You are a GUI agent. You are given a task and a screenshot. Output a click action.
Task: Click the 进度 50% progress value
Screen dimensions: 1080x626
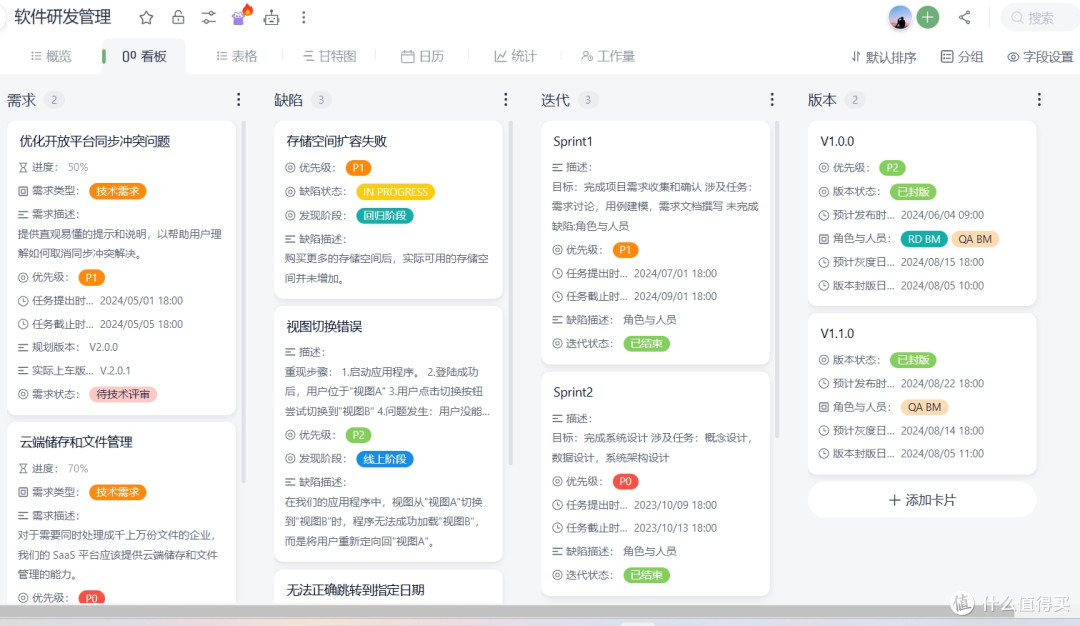click(x=78, y=167)
